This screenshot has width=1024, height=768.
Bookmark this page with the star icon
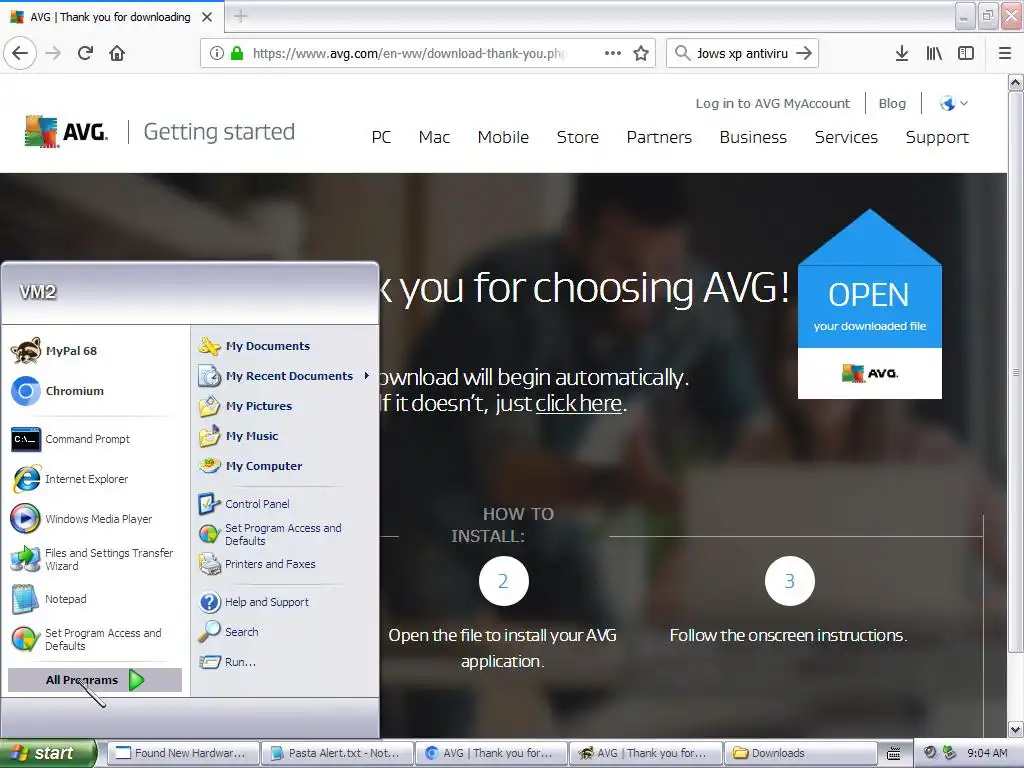(x=641, y=53)
